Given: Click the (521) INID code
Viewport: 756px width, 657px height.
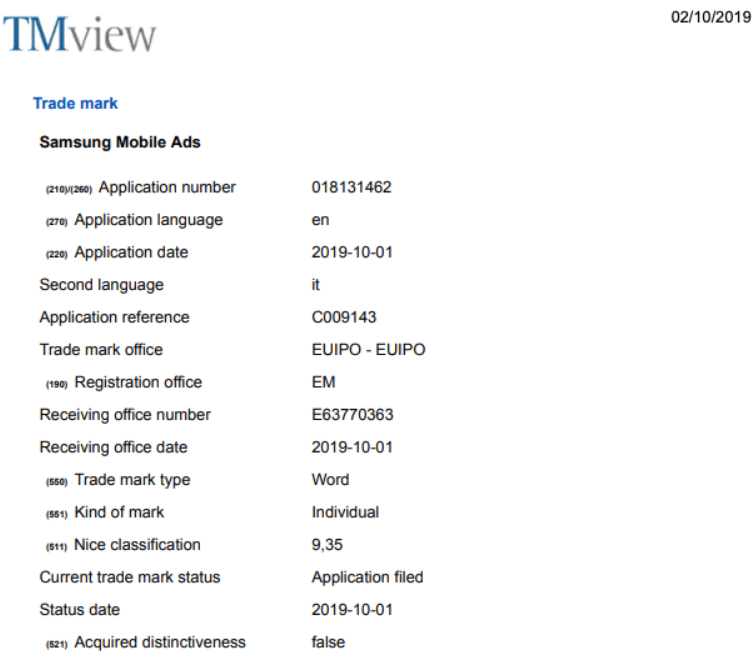Looking at the screenshot, I should click(56, 644).
